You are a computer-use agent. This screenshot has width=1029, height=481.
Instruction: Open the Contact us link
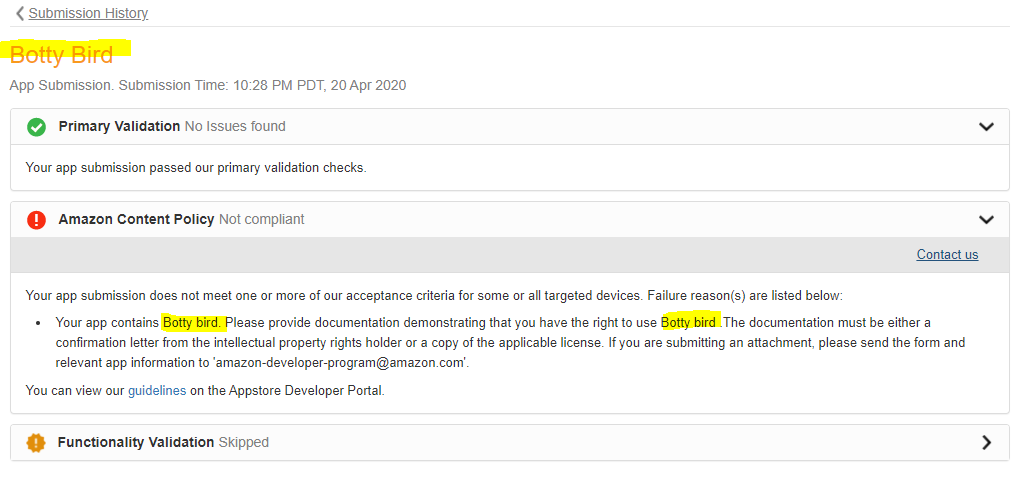point(947,255)
